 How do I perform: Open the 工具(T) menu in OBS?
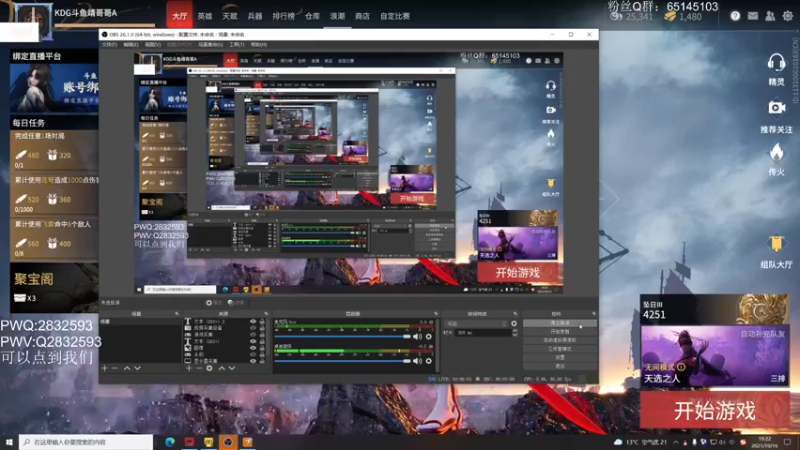pyautogui.click(x=236, y=45)
